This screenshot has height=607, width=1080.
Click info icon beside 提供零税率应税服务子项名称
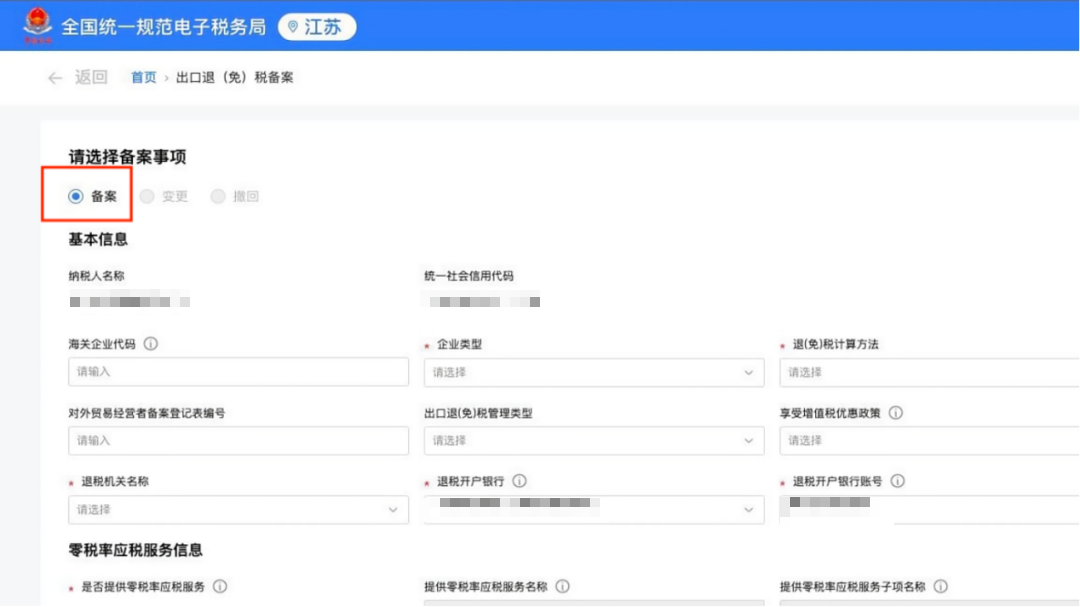[x=940, y=587]
